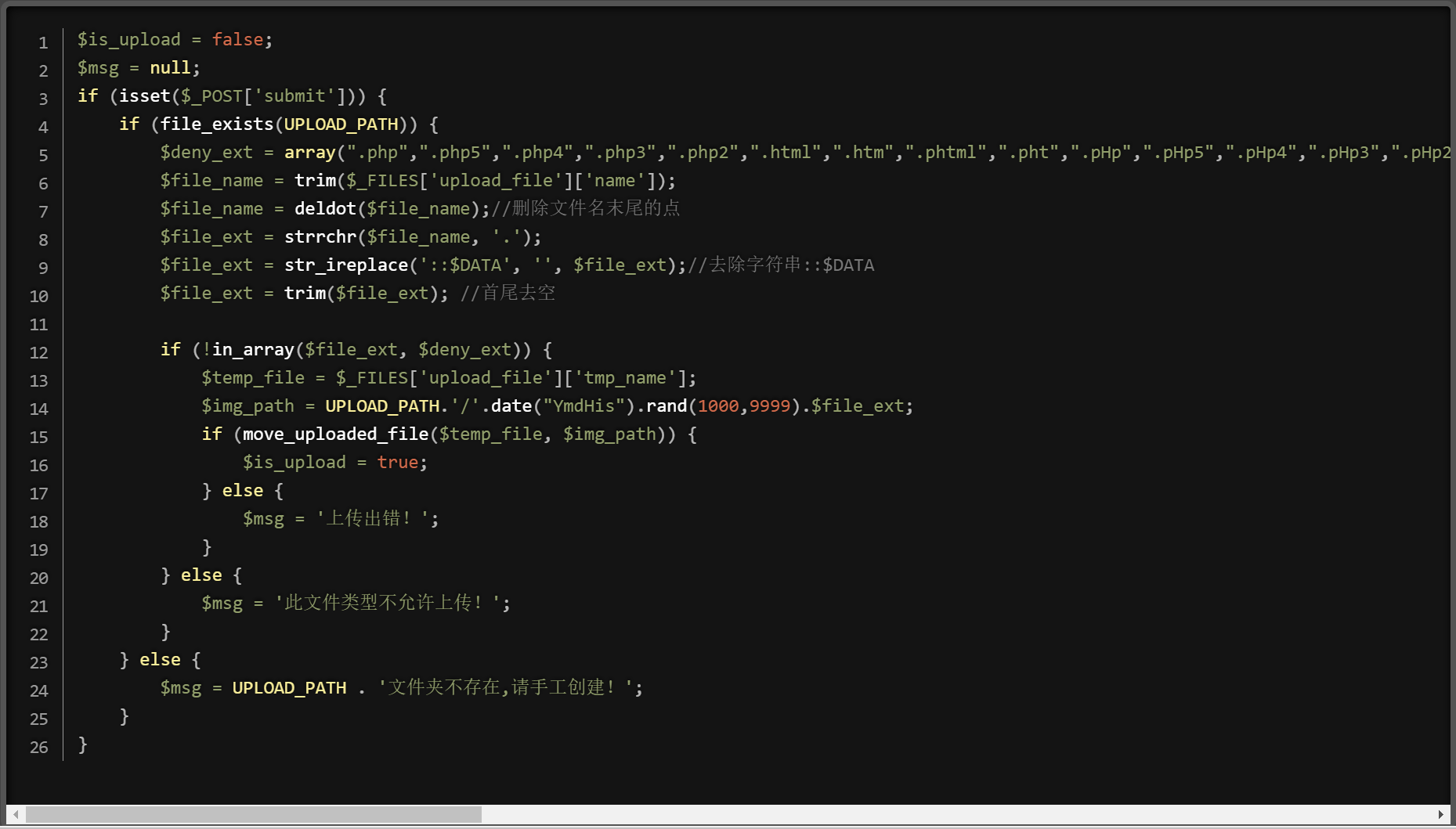Select line number 26 in the gutter
Viewport: 1456px width, 829px height.
click(38, 748)
